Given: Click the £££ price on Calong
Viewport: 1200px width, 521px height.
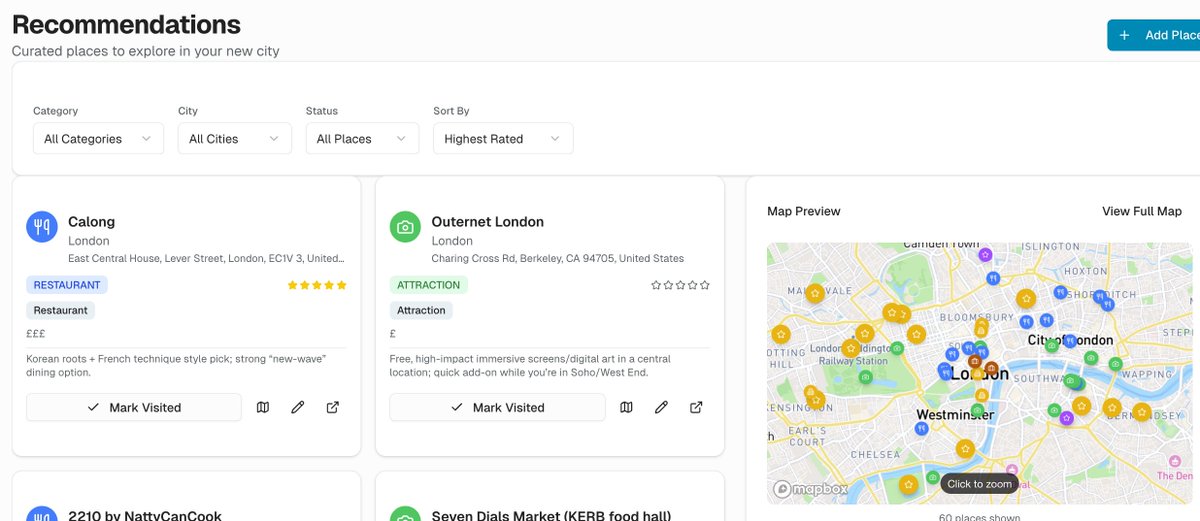Looking at the screenshot, I should pyautogui.click(x=36, y=333).
